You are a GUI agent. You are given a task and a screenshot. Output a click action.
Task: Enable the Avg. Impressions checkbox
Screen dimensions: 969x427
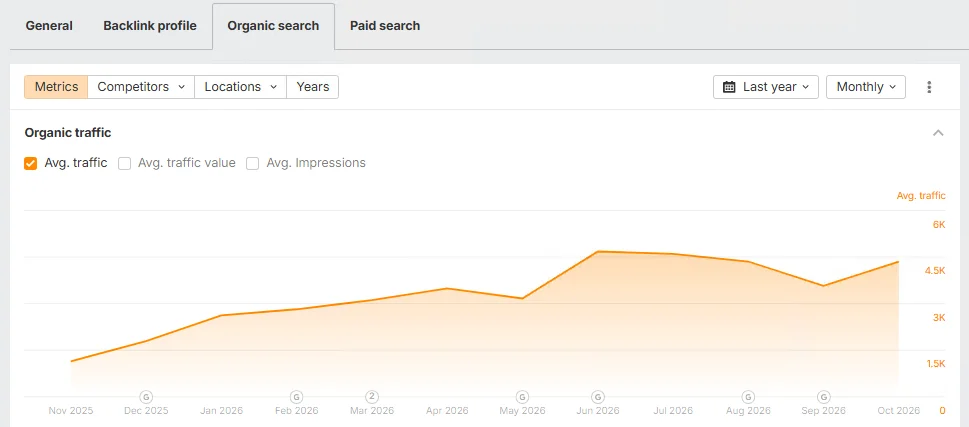point(252,163)
